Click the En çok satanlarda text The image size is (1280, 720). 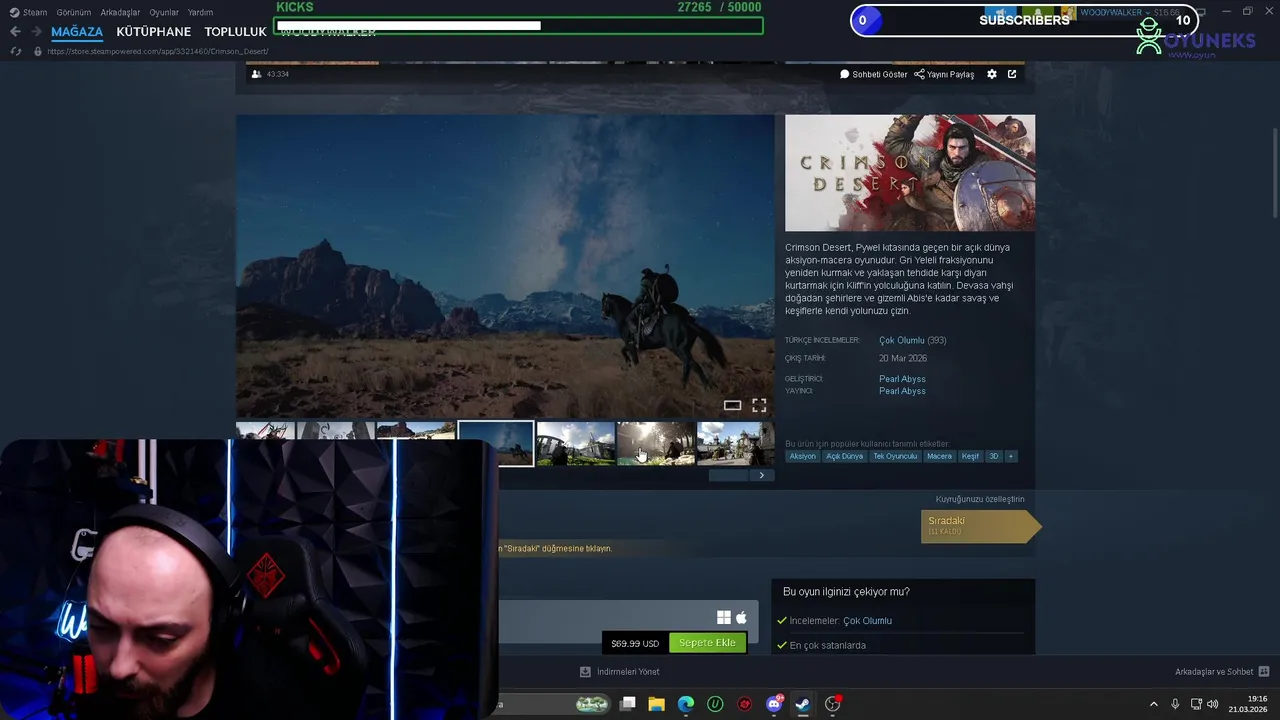827,646
